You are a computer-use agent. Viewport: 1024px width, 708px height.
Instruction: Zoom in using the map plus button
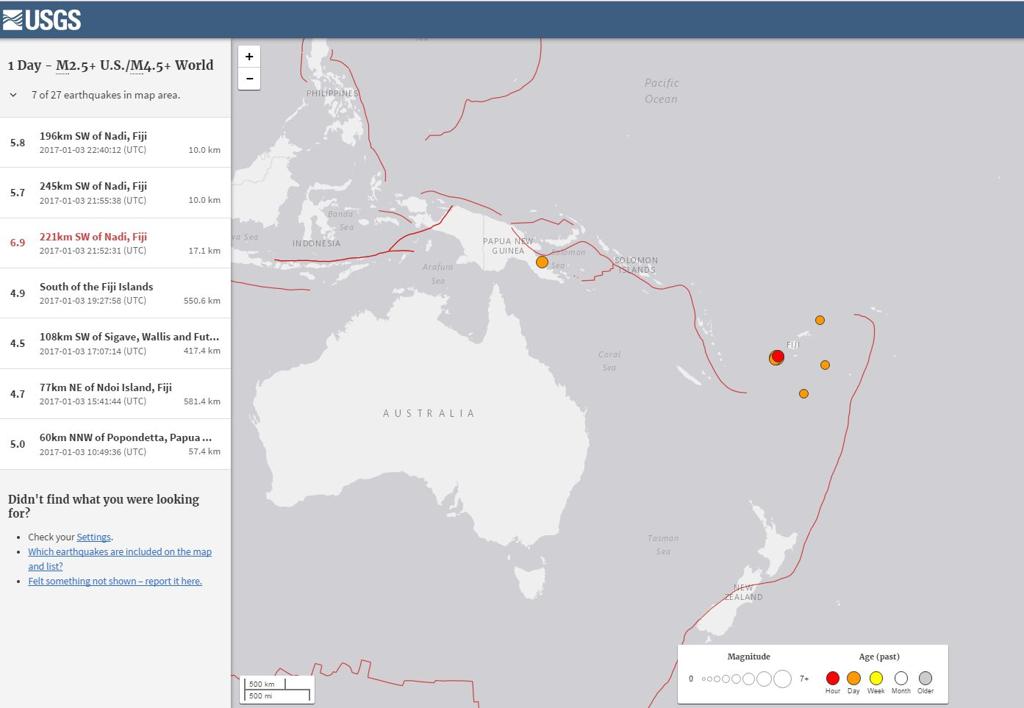[249, 57]
